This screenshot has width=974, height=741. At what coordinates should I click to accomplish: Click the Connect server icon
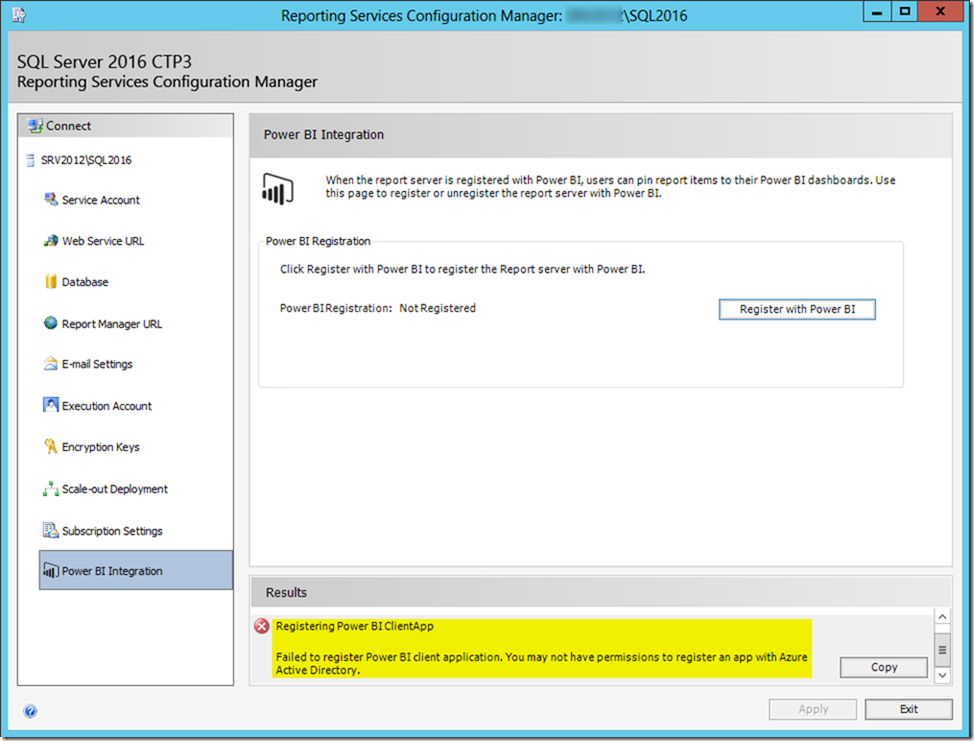click(x=35, y=125)
